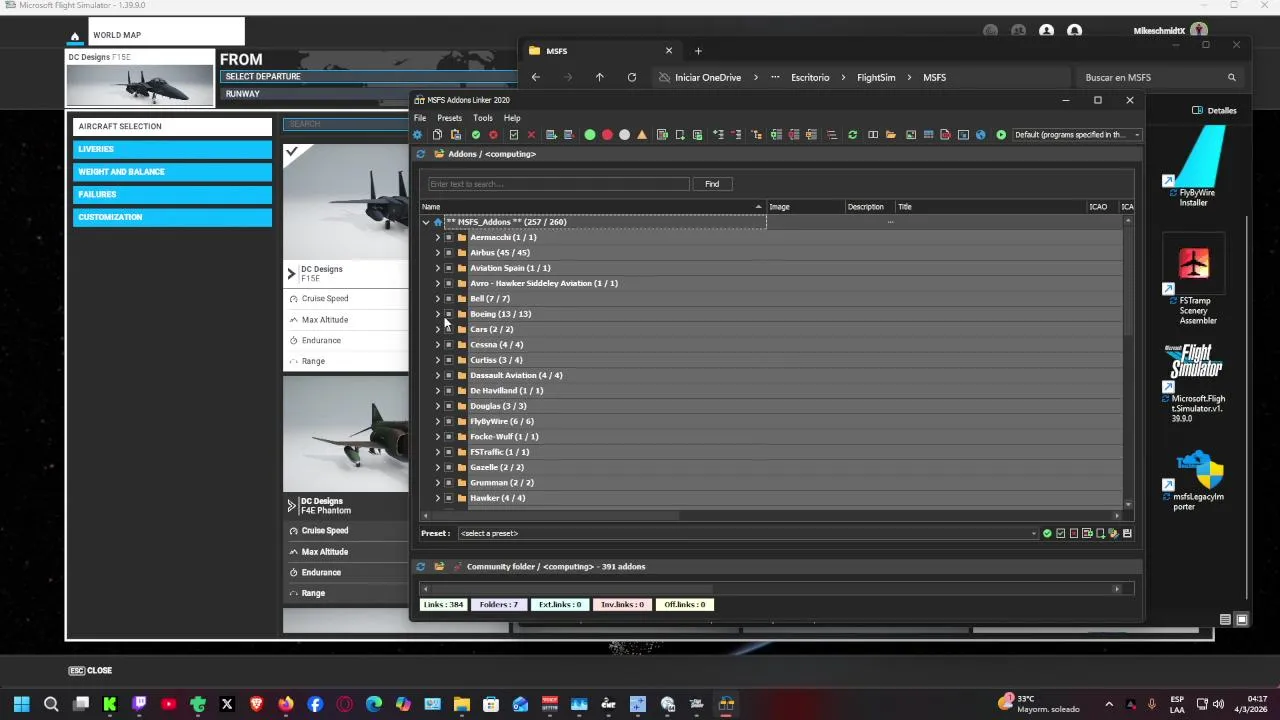Expand the Cars (2 / 2) folder
1280x720 pixels.
click(437, 330)
